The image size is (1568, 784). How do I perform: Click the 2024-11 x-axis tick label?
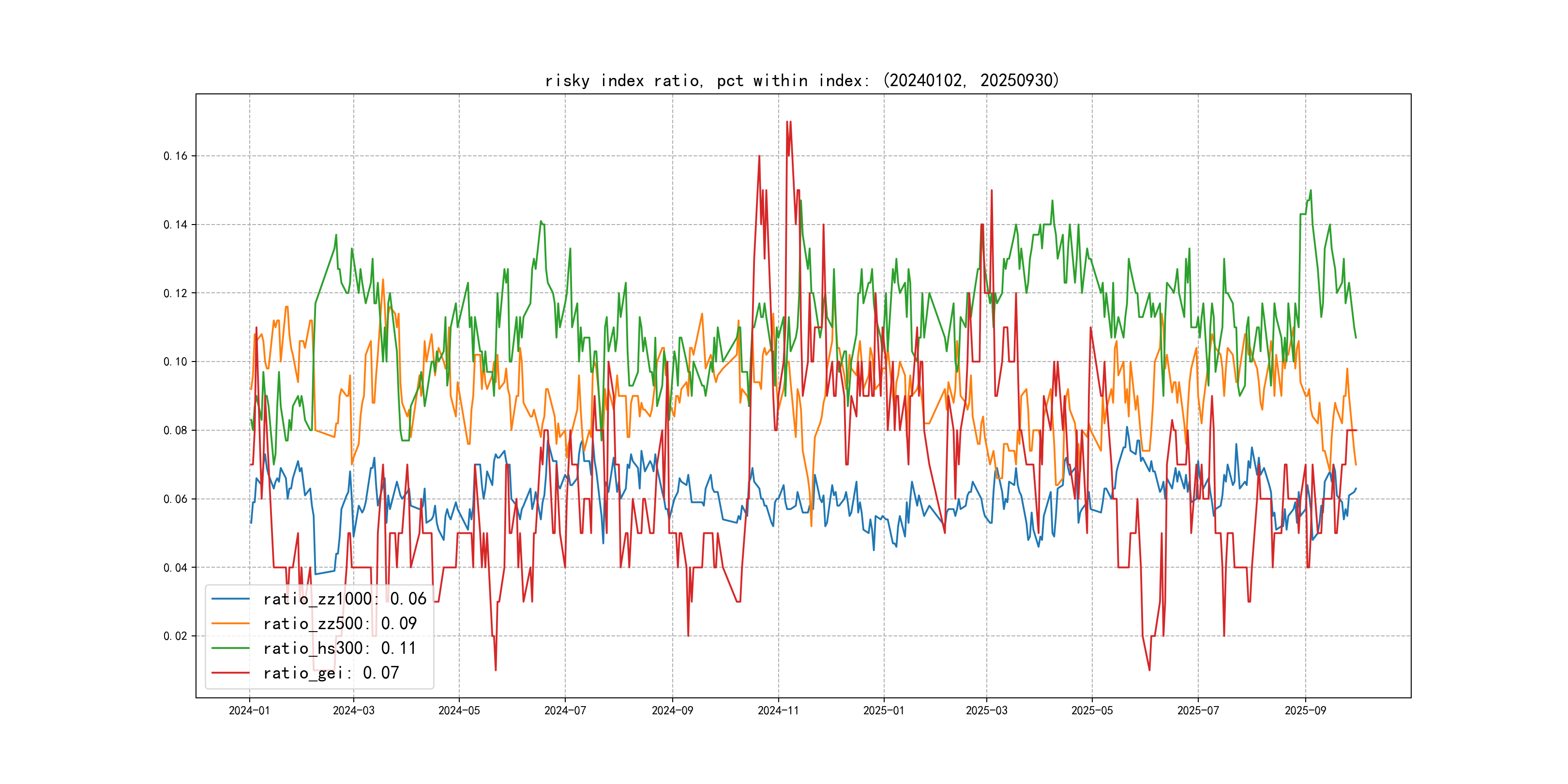click(778, 710)
